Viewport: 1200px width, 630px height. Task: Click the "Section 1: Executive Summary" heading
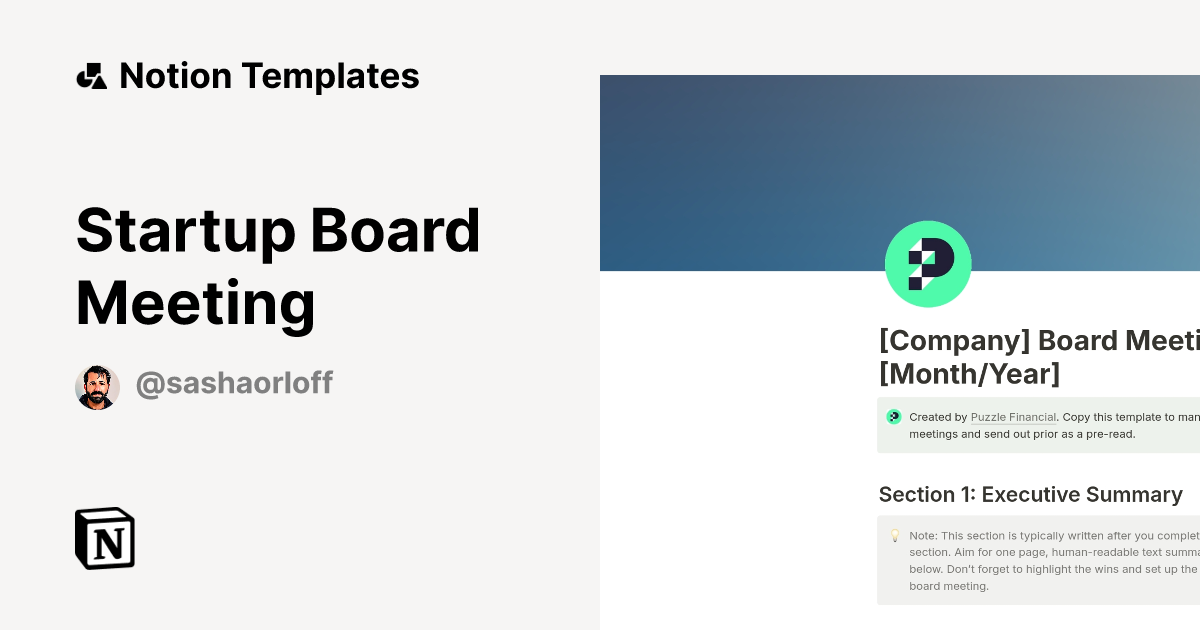tap(1030, 495)
